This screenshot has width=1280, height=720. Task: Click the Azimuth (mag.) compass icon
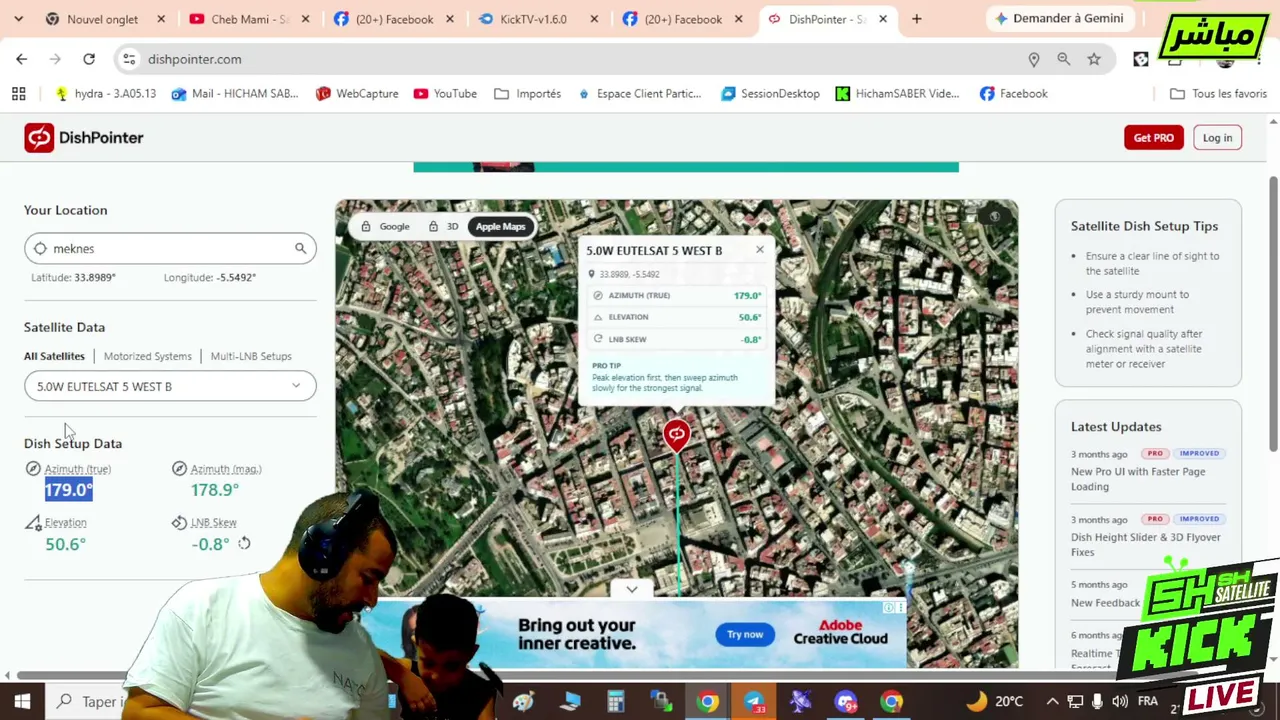pos(179,468)
